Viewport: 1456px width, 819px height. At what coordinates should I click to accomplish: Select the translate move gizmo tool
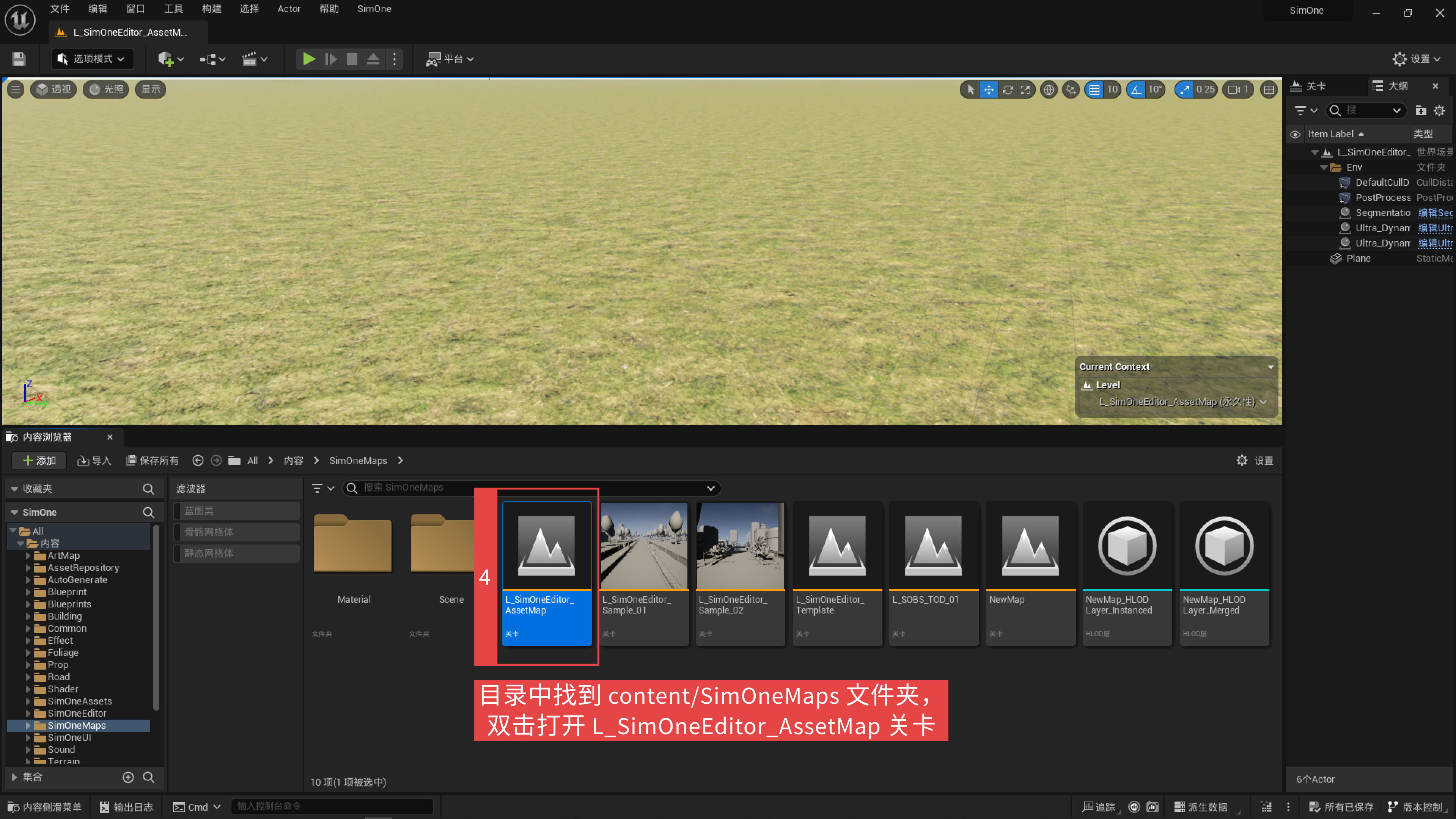coord(989,89)
